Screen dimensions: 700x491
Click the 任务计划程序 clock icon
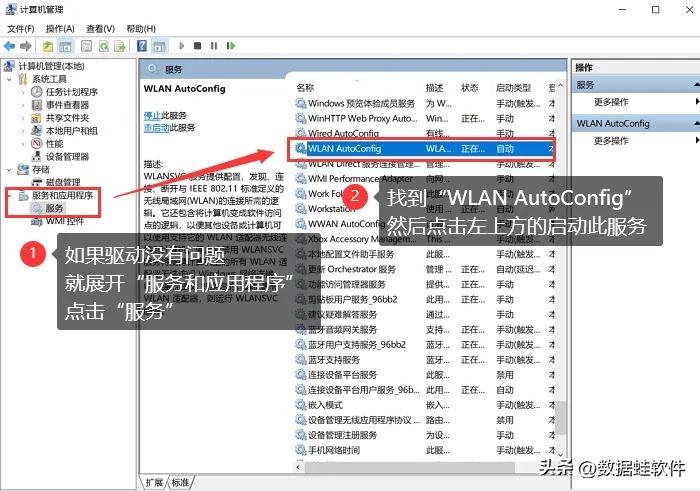pos(37,92)
